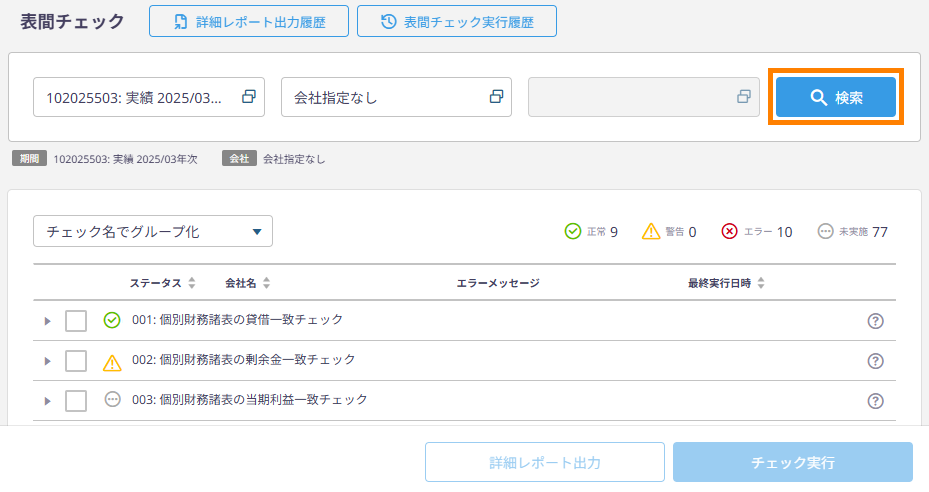Click text 003: 個別財務諸表の当期利益一致チェック

pyautogui.click(x=249, y=400)
